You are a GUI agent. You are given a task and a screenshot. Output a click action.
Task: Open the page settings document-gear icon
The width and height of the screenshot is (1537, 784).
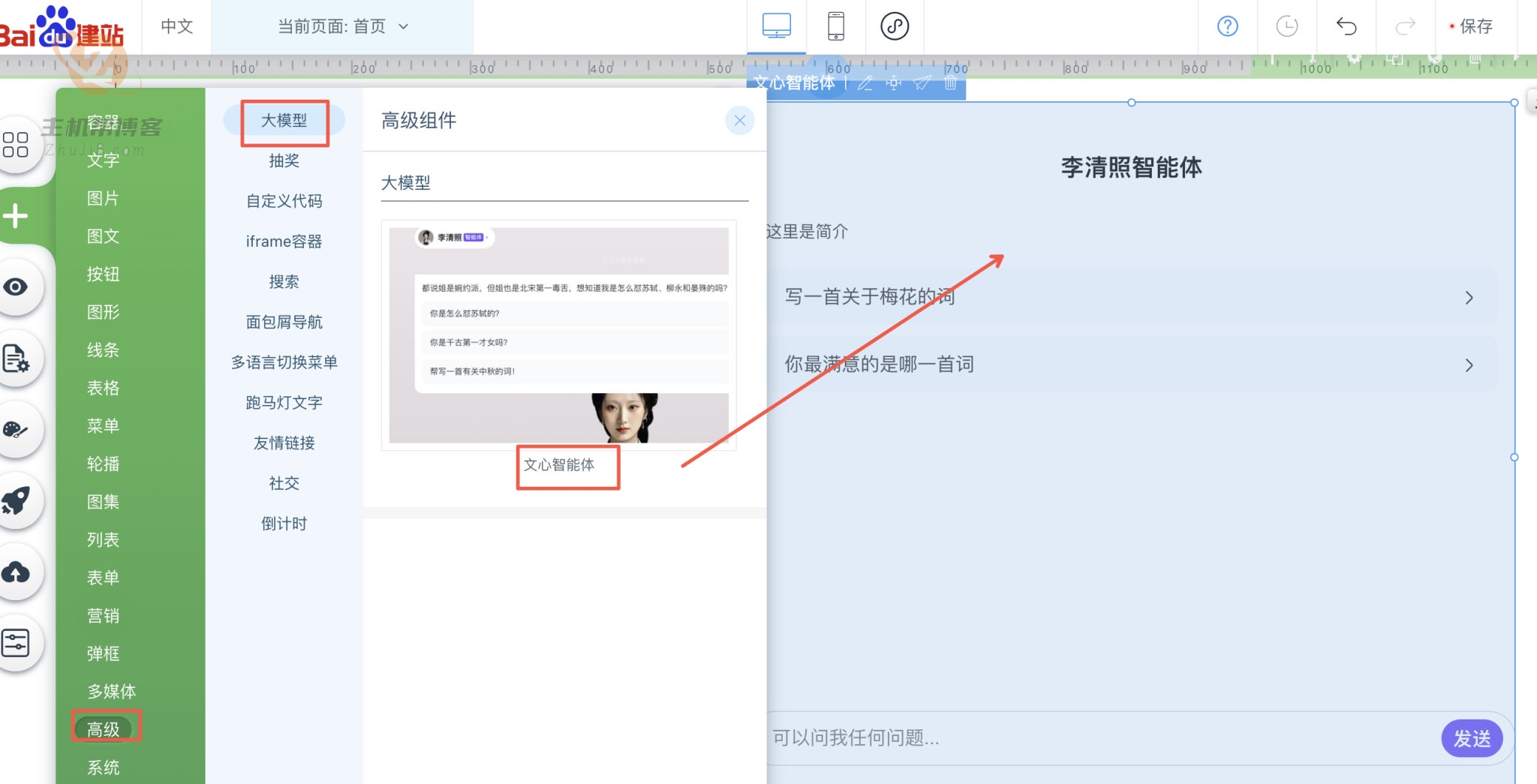tap(15, 358)
